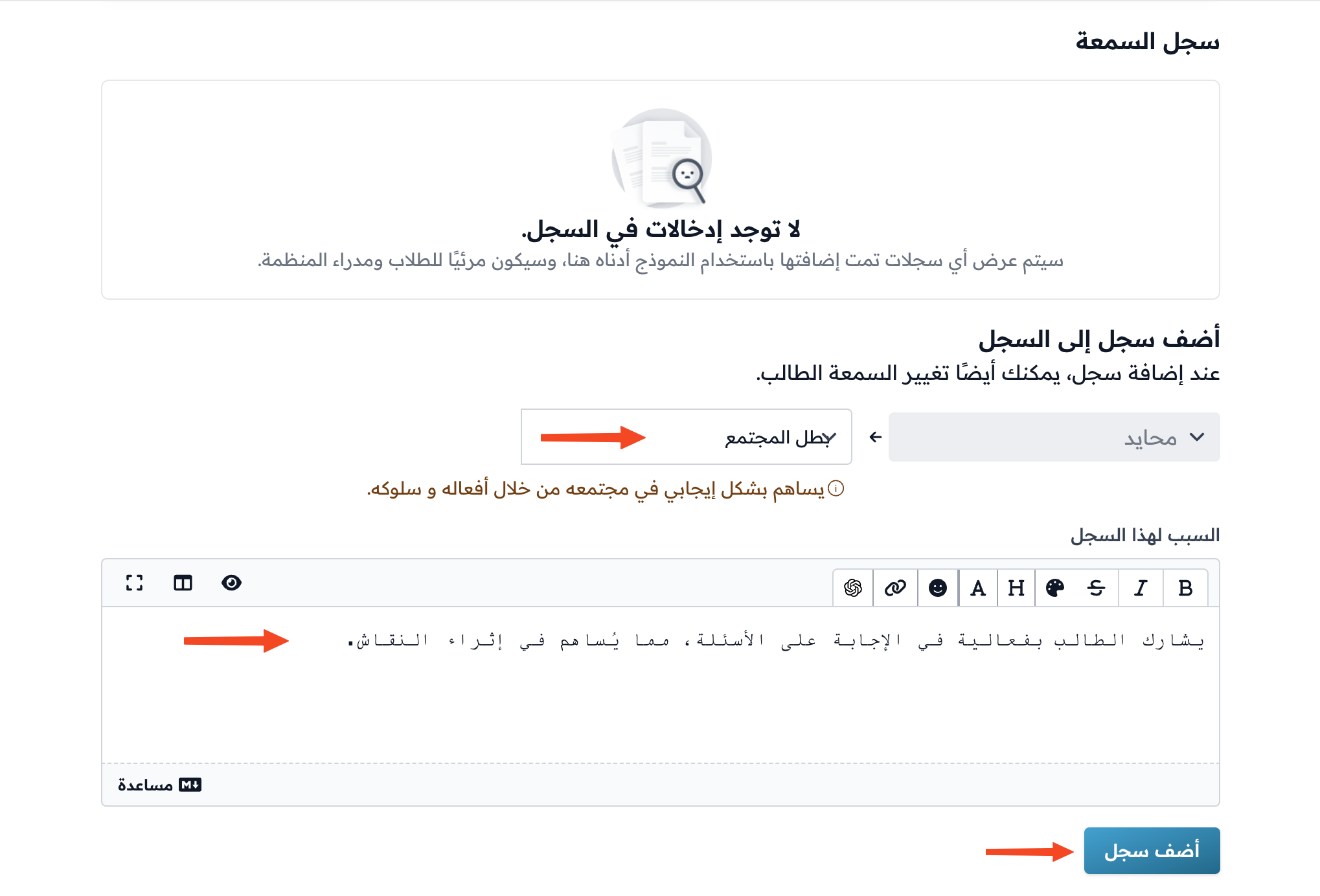Insert a link with chain icon
Image resolution: width=1320 pixels, height=896 pixels.
tap(895, 588)
